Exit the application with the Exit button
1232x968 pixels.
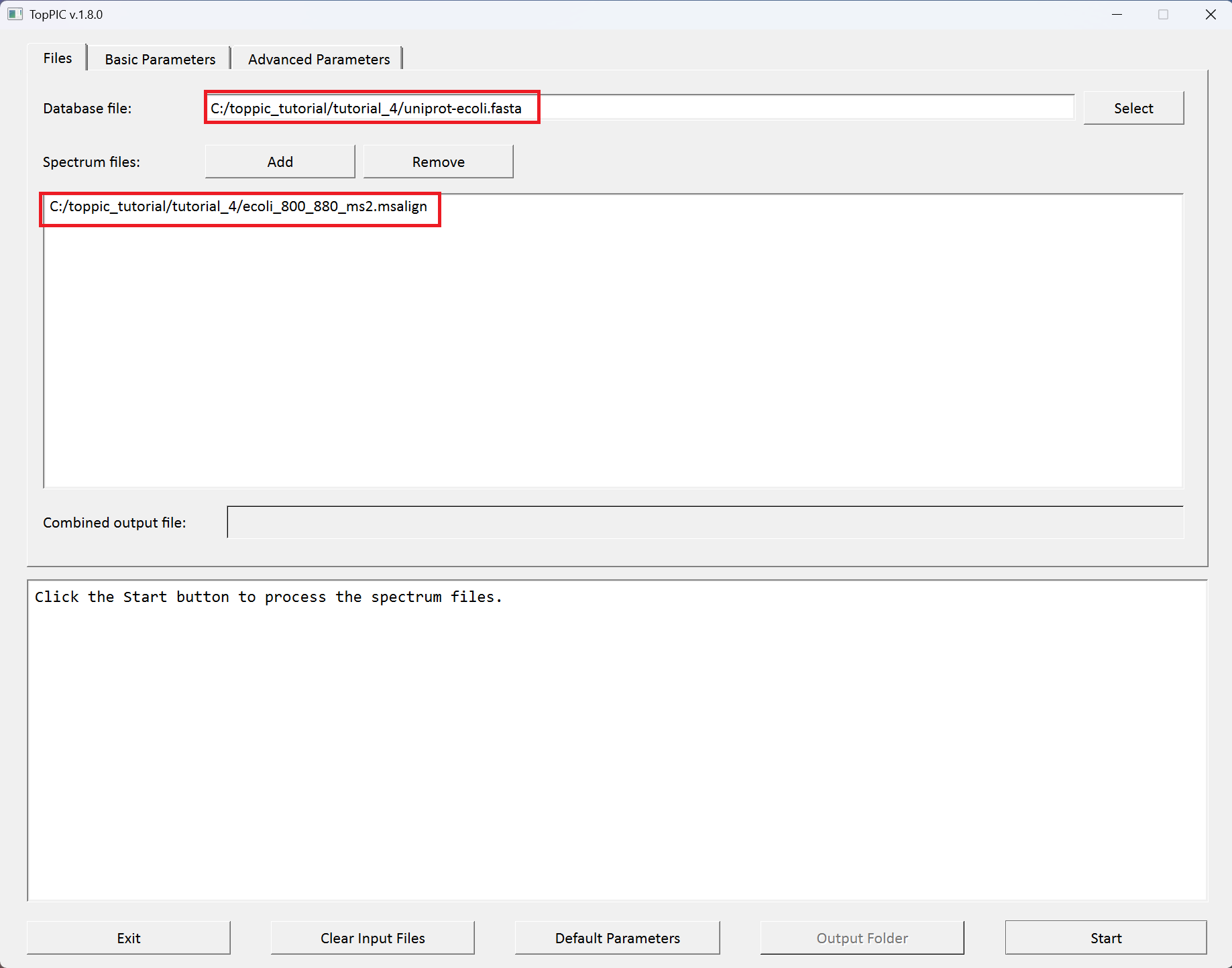coord(128,938)
